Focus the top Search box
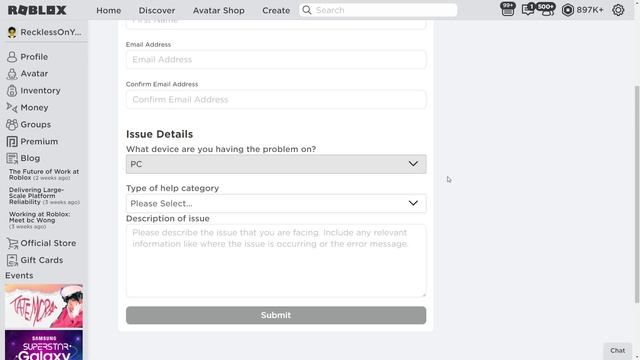Screen dimensions: 640x360 (378, 10)
